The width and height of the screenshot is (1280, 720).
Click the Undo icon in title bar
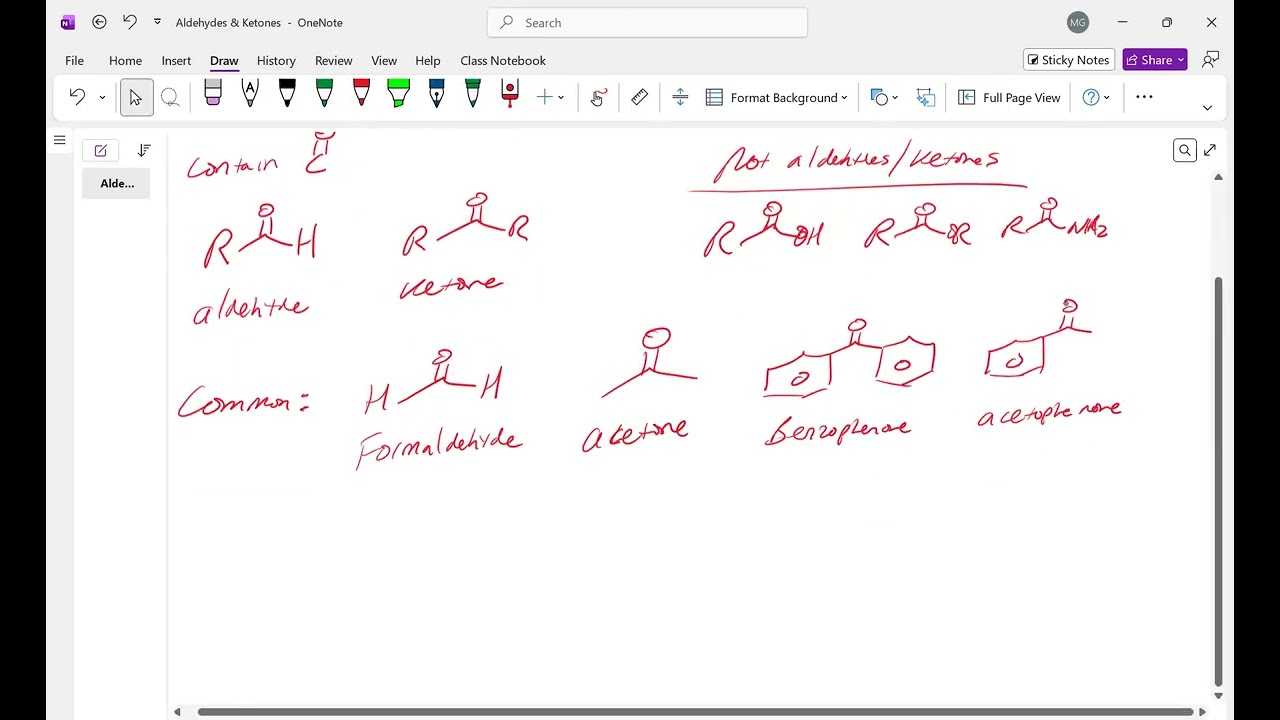click(129, 22)
